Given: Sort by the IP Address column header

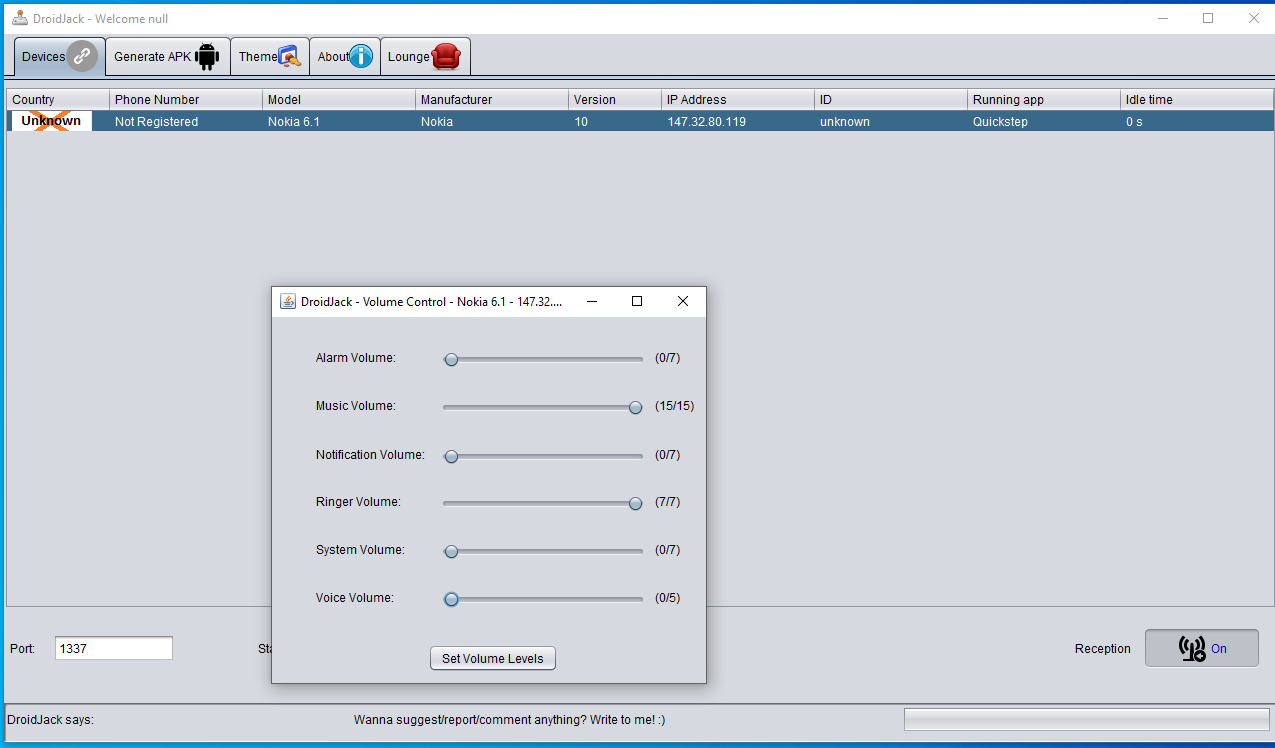Looking at the screenshot, I should click(x=738, y=100).
